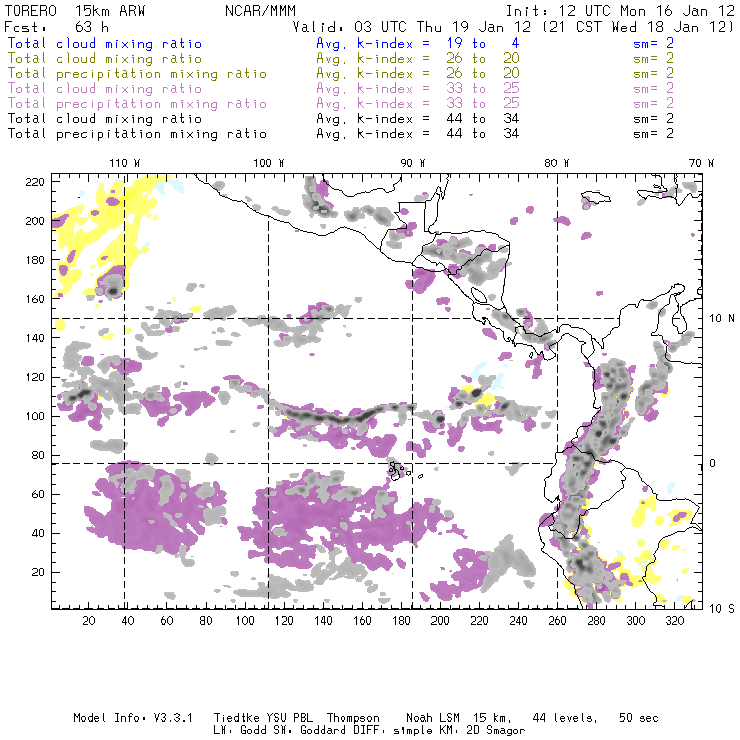The height and width of the screenshot is (740, 740).
Task: Click the '110 W' longitude label
Action: click(x=125, y=163)
